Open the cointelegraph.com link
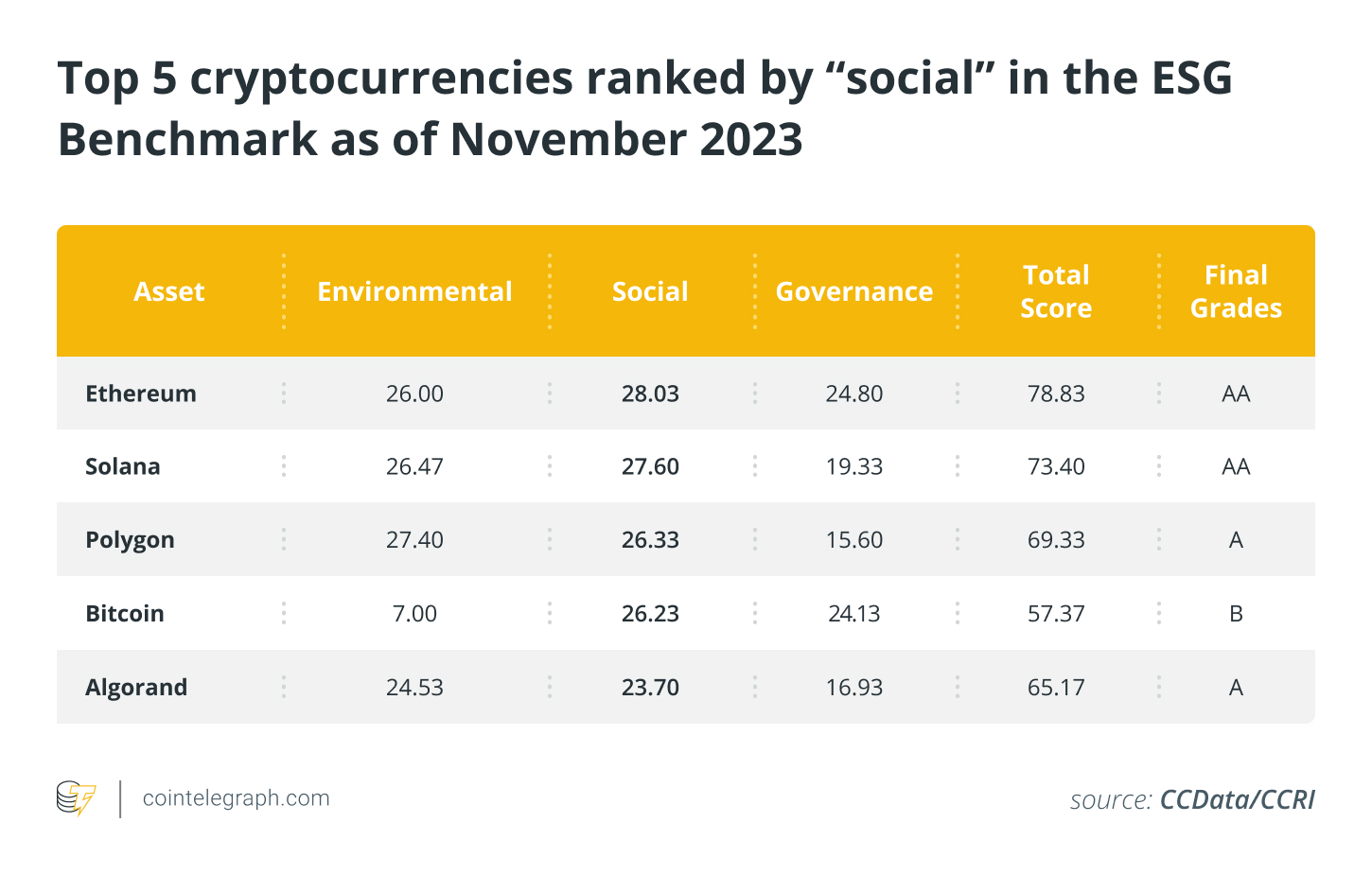Image resolution: width=1372 pixels, height=875 pixels. pos(236,798)
